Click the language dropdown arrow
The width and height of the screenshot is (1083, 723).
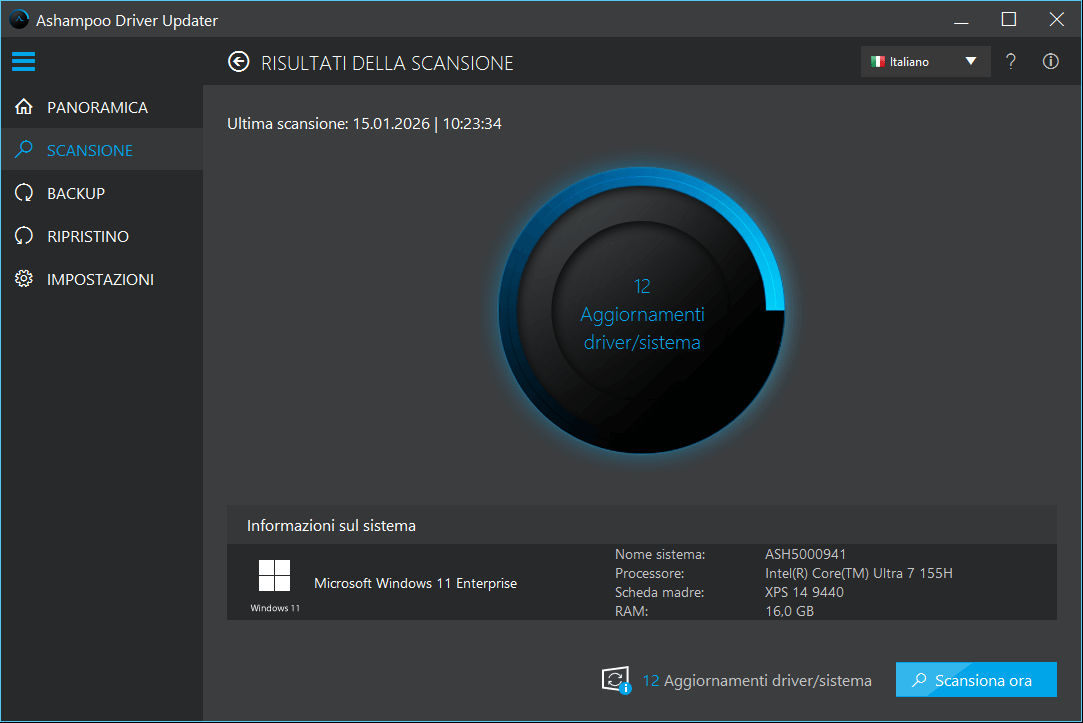coord(970,62)
